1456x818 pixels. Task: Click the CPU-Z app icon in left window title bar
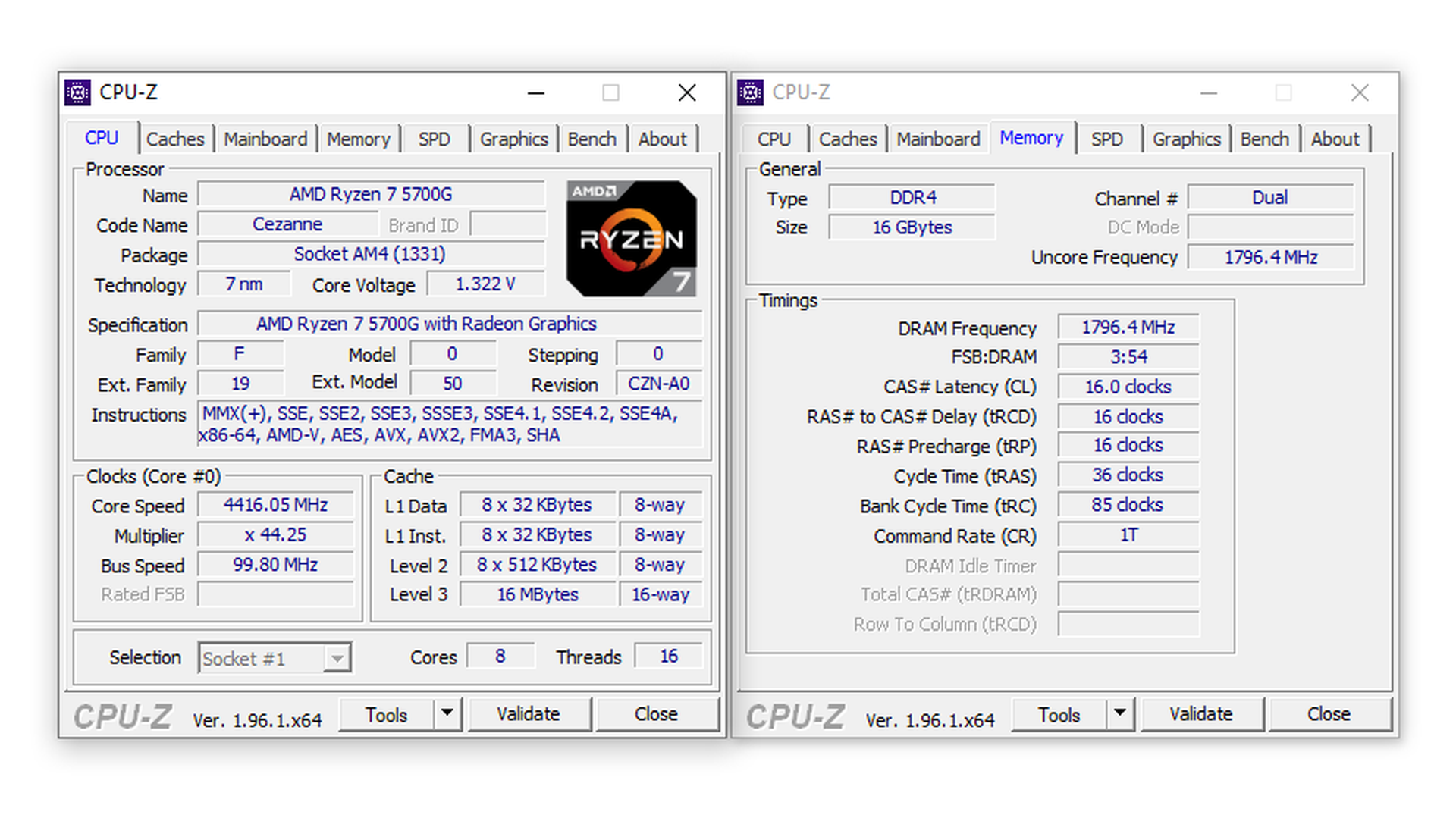click(x=78, y=92)
